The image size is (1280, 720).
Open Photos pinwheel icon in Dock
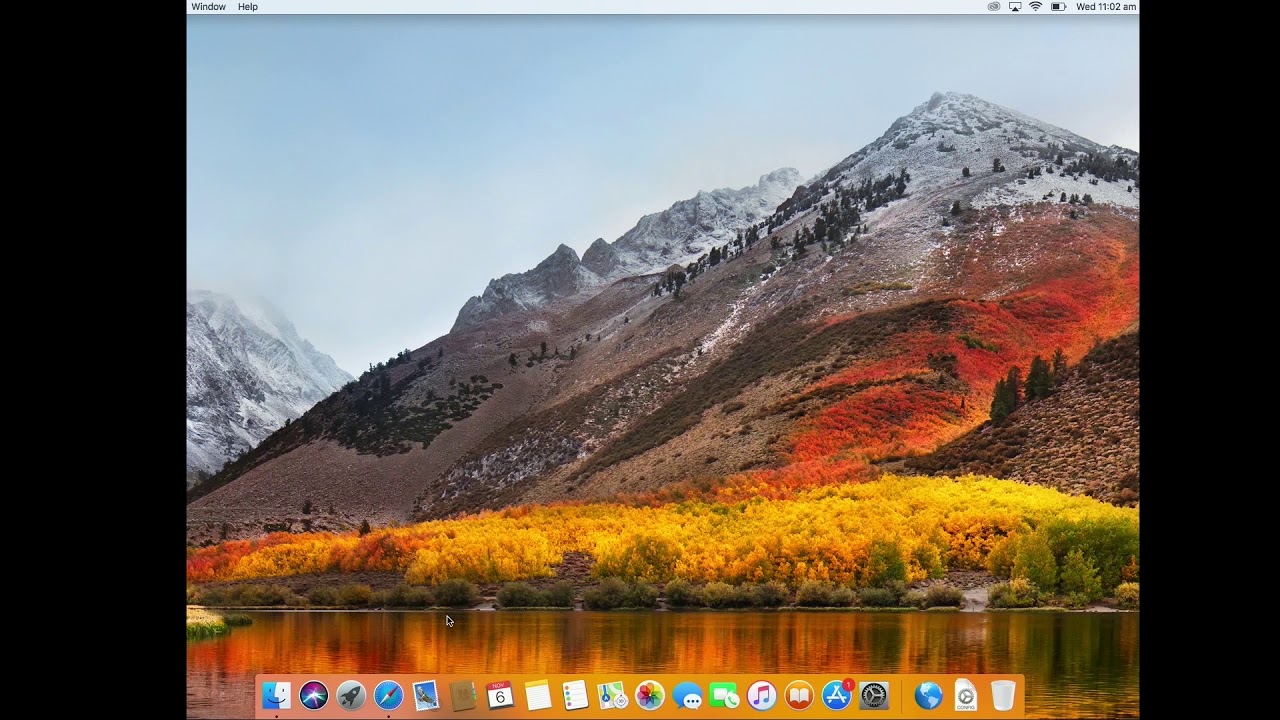650,695
